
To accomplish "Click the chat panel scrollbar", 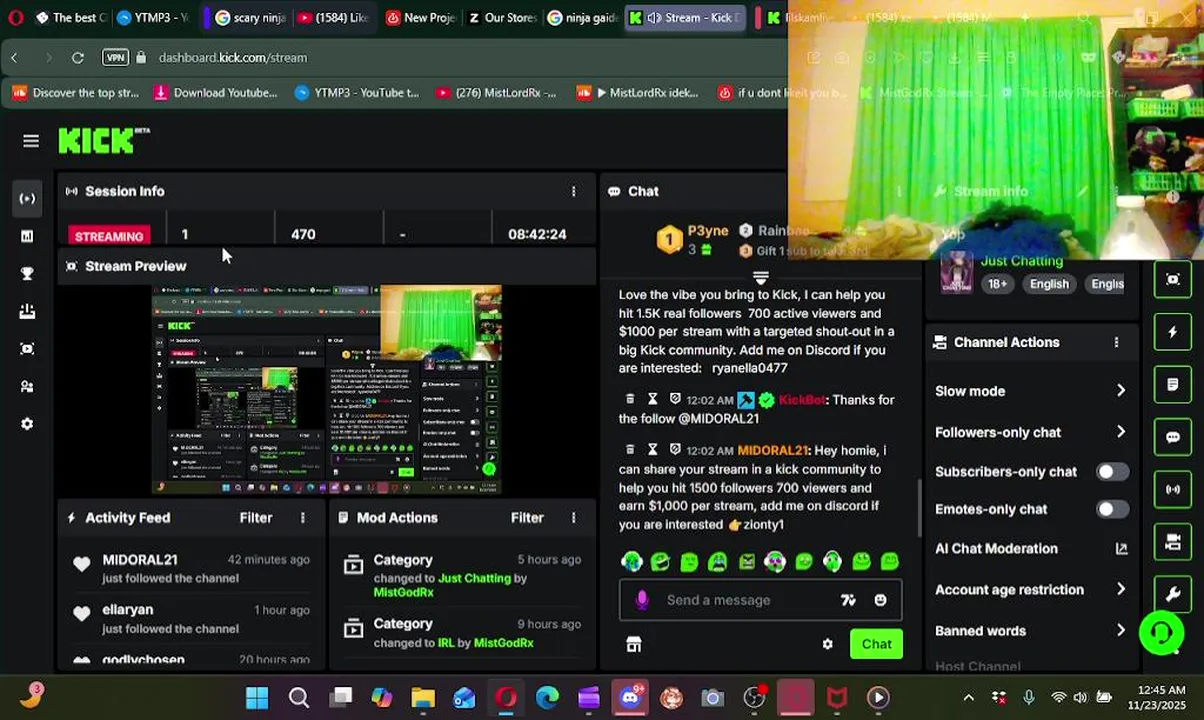I will [920, 508].
